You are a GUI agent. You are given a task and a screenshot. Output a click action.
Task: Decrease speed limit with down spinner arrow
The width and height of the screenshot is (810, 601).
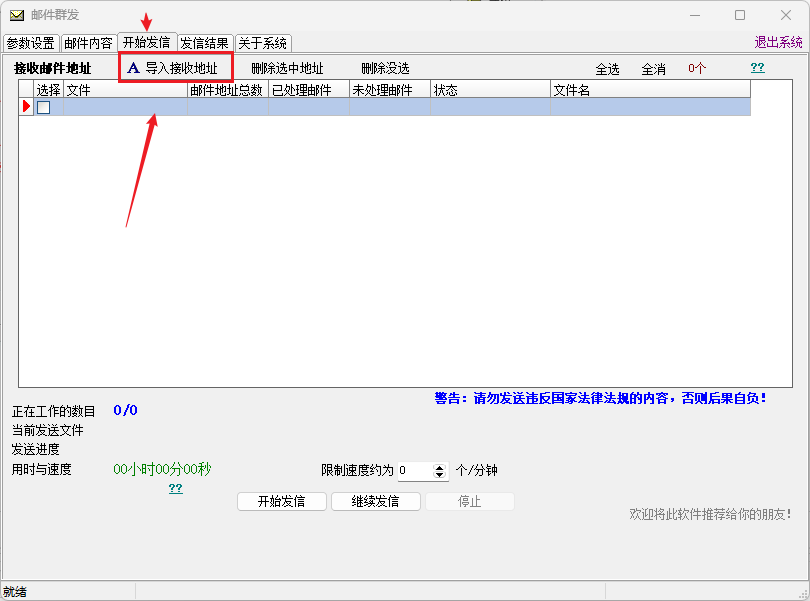click(439, 474)
